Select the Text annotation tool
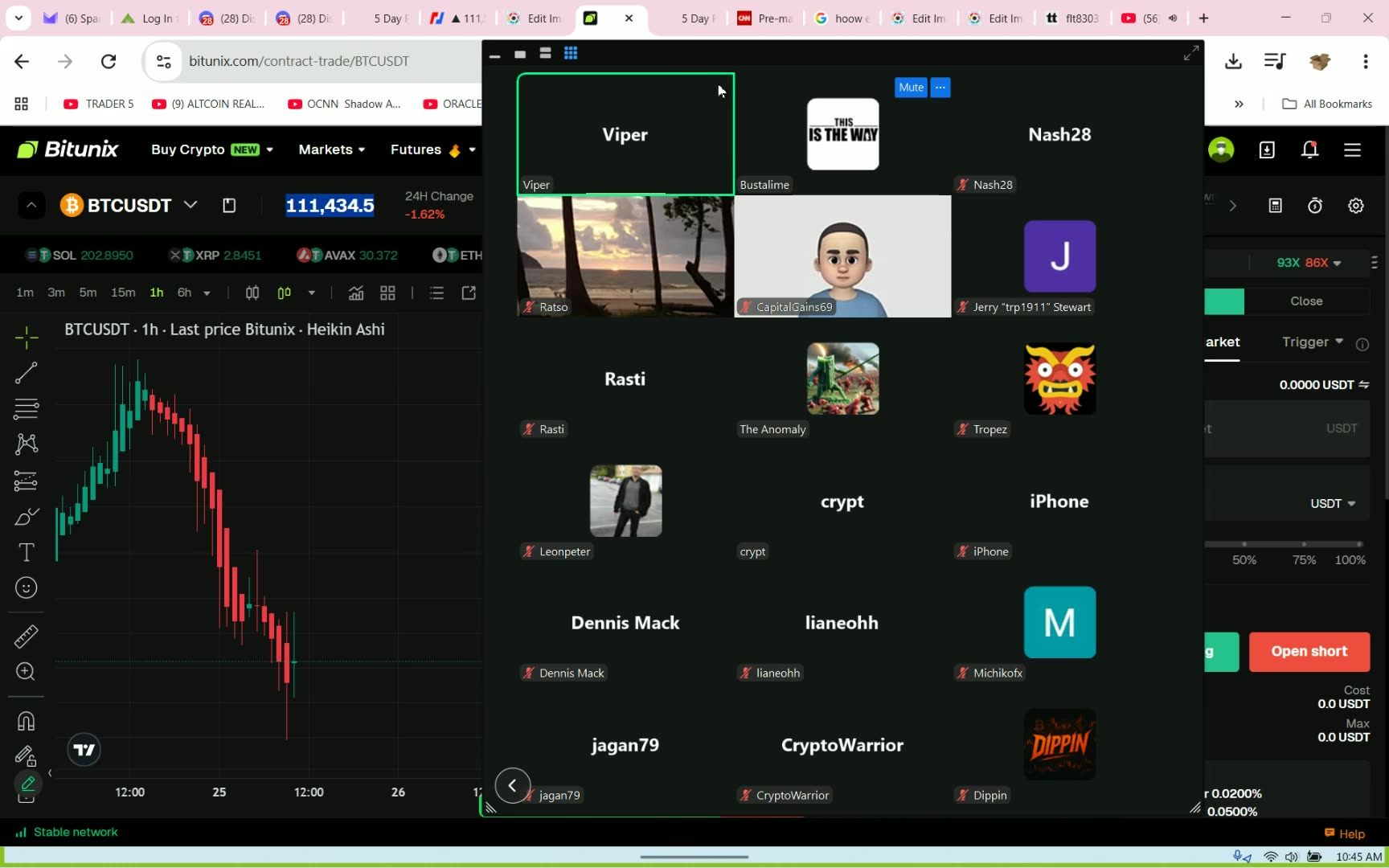Image resolution: width=1389 pixels, height=868 pixels. pyautogui.click(x=27, y=552)
